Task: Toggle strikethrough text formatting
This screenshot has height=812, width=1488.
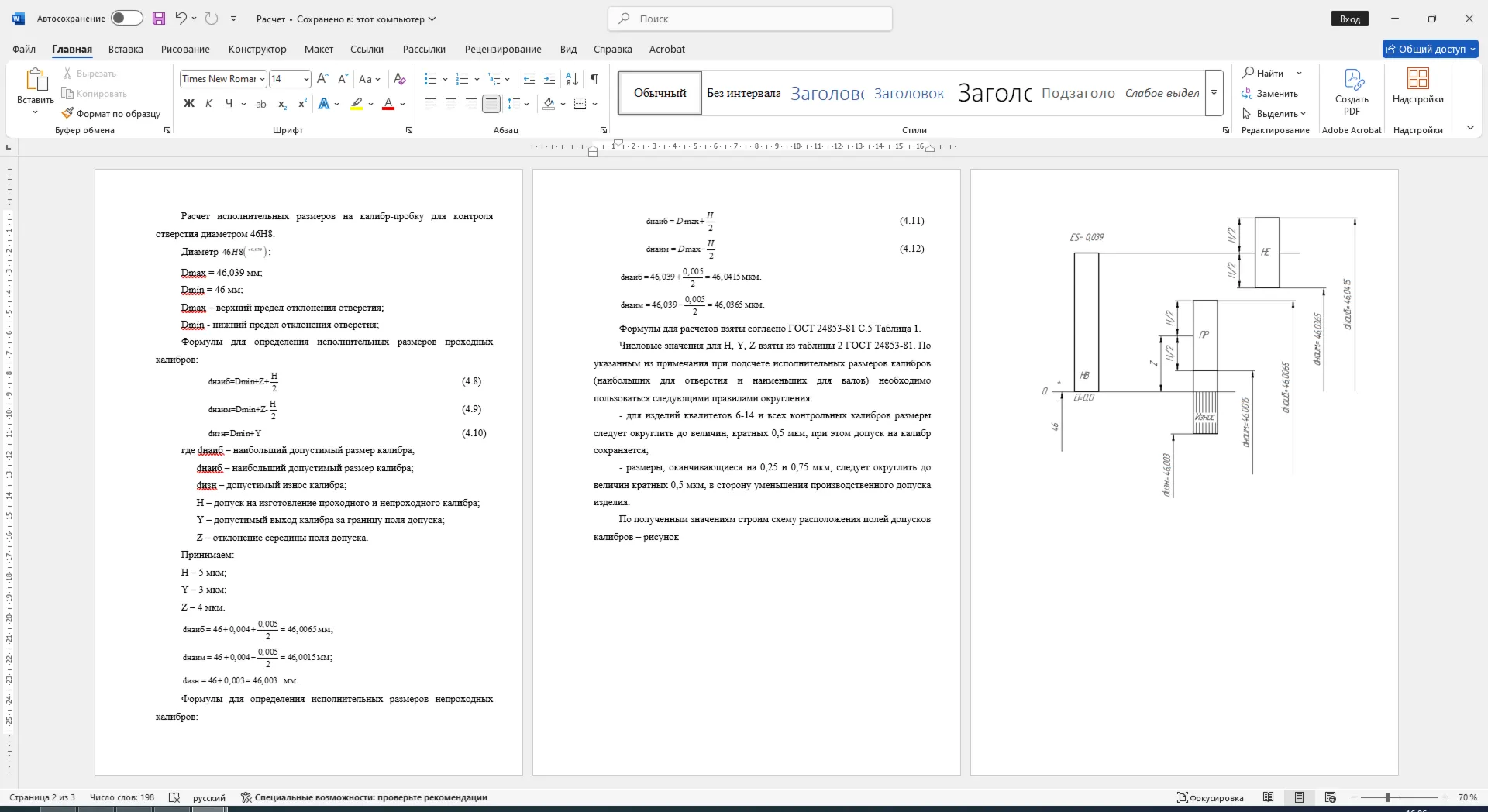Action: coord(261,104)
